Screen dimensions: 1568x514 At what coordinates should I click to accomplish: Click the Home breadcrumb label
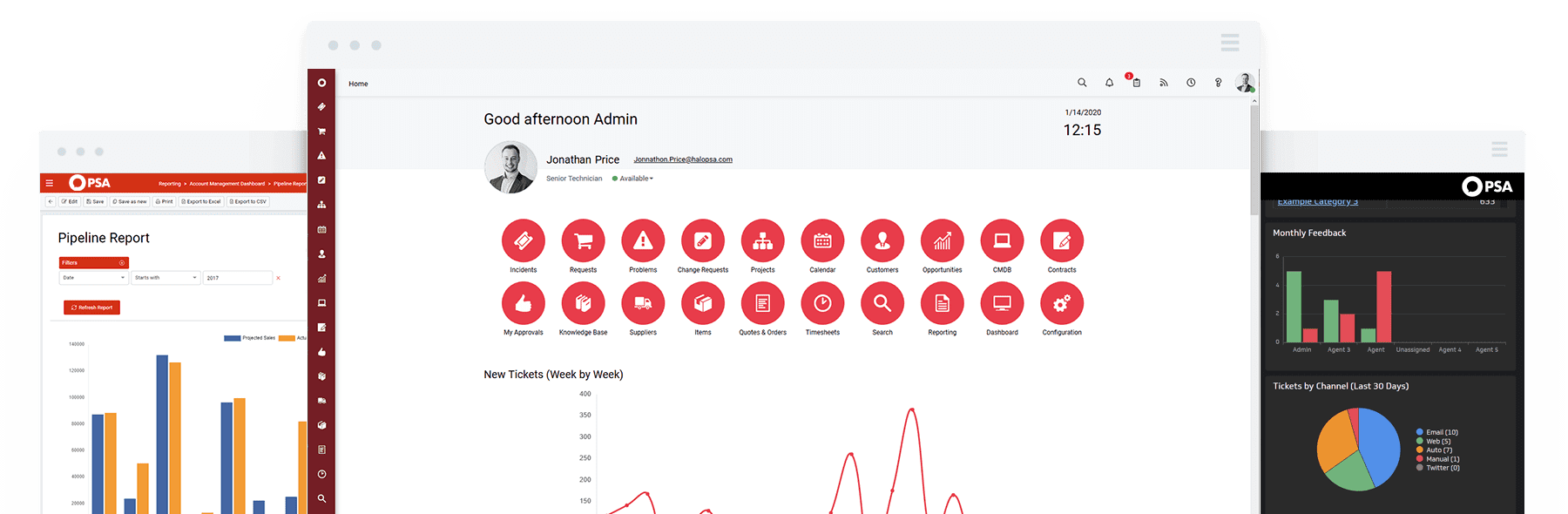[358, 84]
